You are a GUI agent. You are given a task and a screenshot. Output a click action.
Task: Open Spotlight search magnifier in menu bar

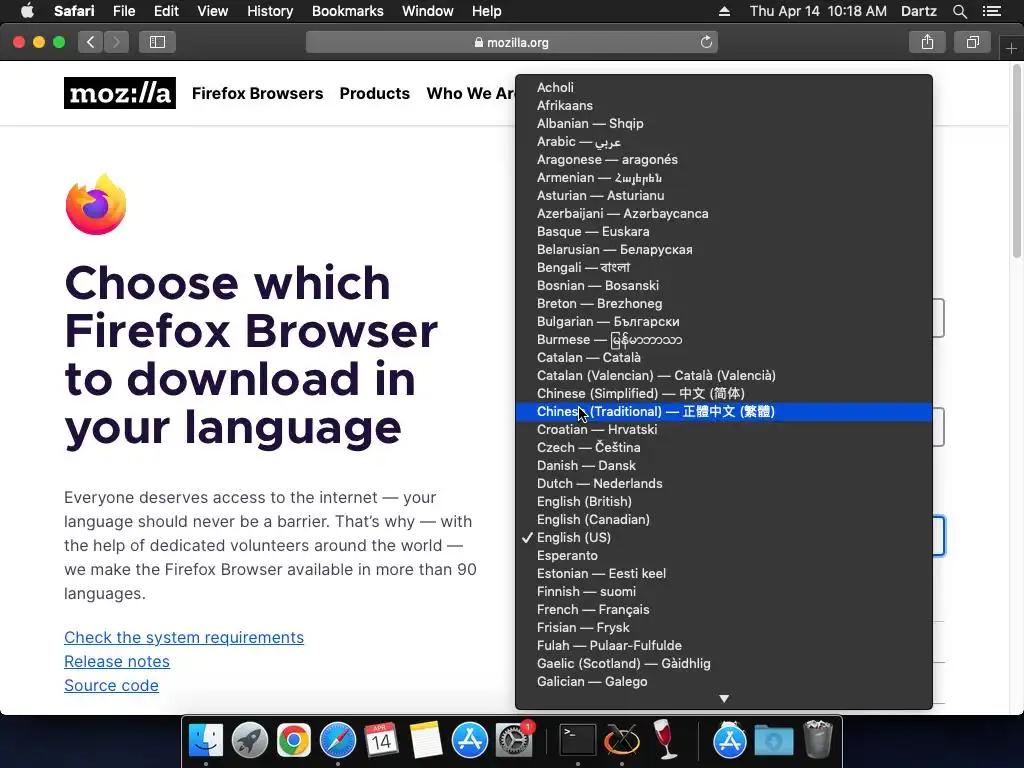960,11
